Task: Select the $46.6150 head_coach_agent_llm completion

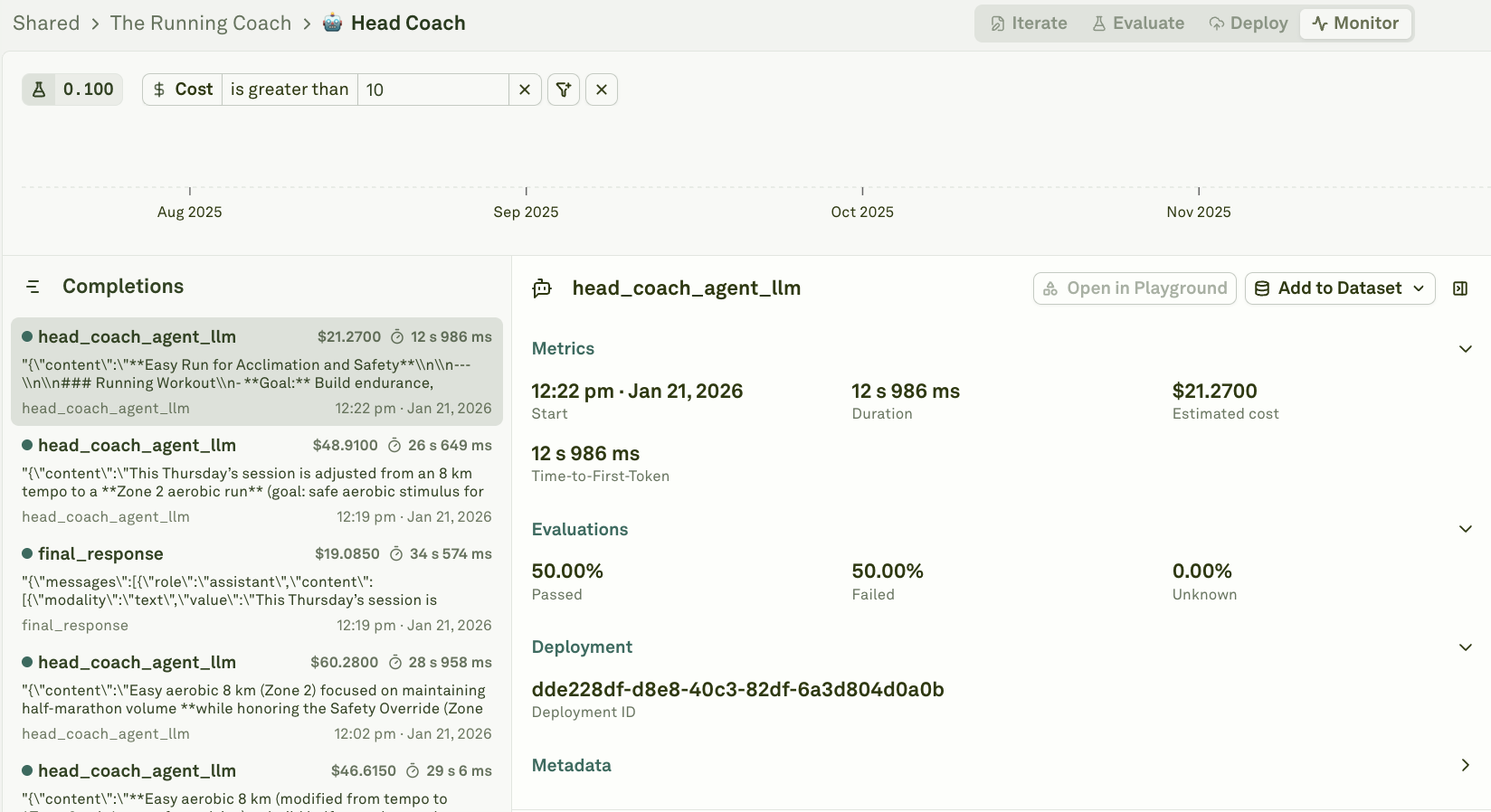Action: tap(257, 783)
